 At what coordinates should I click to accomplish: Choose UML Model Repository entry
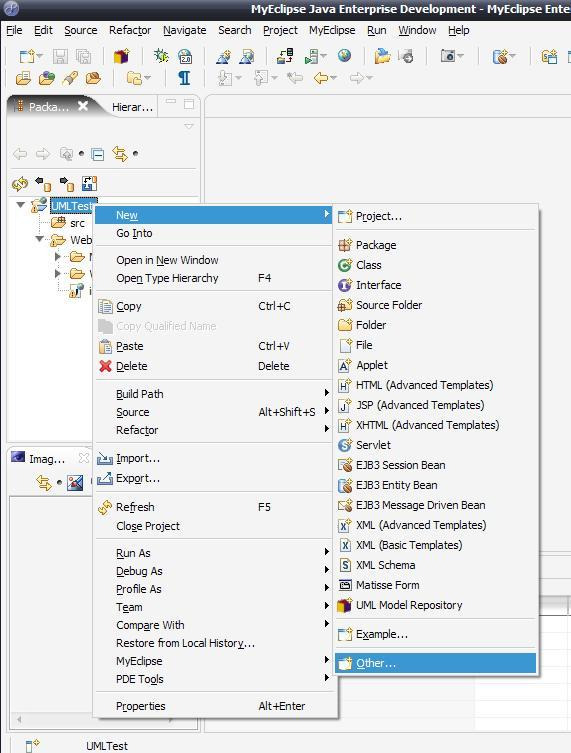pos(436,606)
